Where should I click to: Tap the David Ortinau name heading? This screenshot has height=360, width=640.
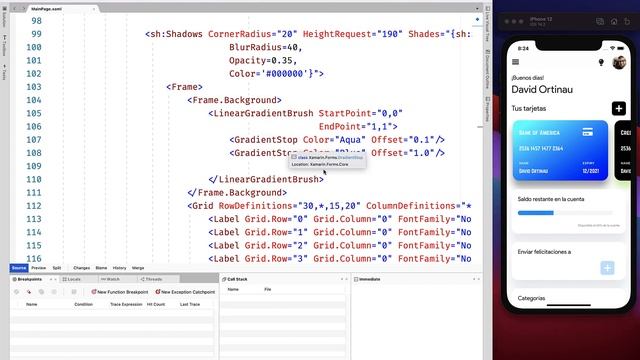click(542, 89)
